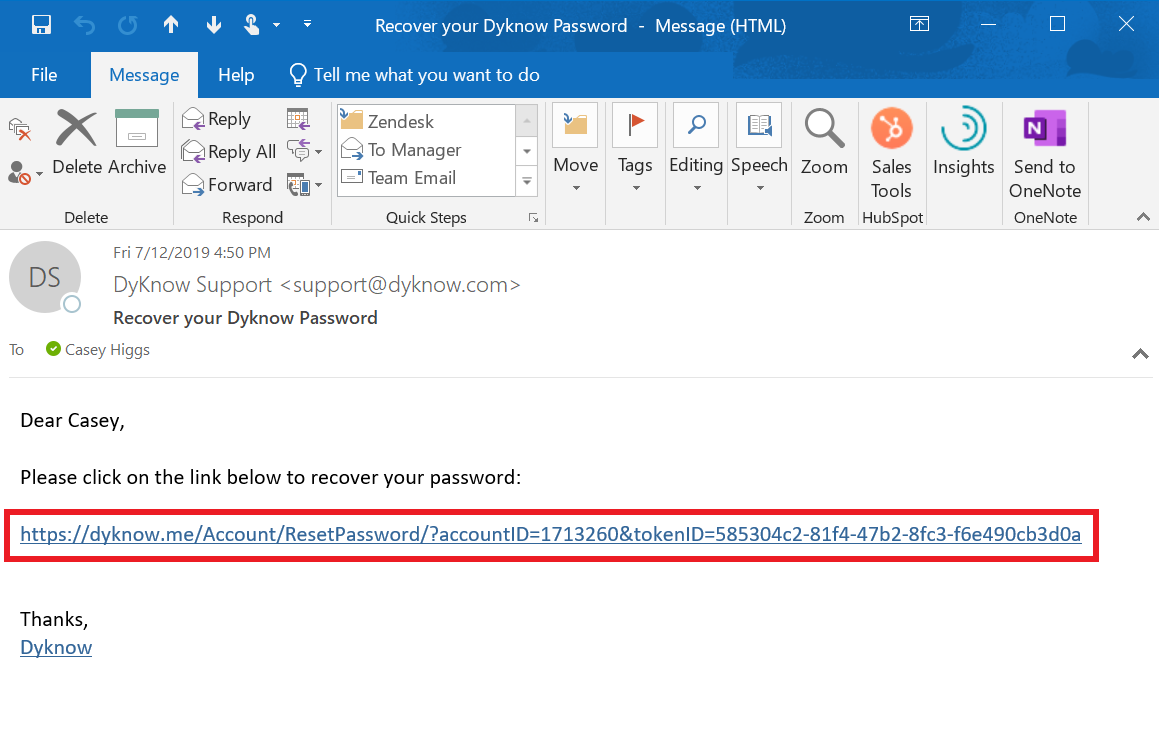Image resolution: width=1159 pixels, height=735 pixels.
Task: Open Customize Quick Access Toolbar dropdown
Action: click(307, 24)
